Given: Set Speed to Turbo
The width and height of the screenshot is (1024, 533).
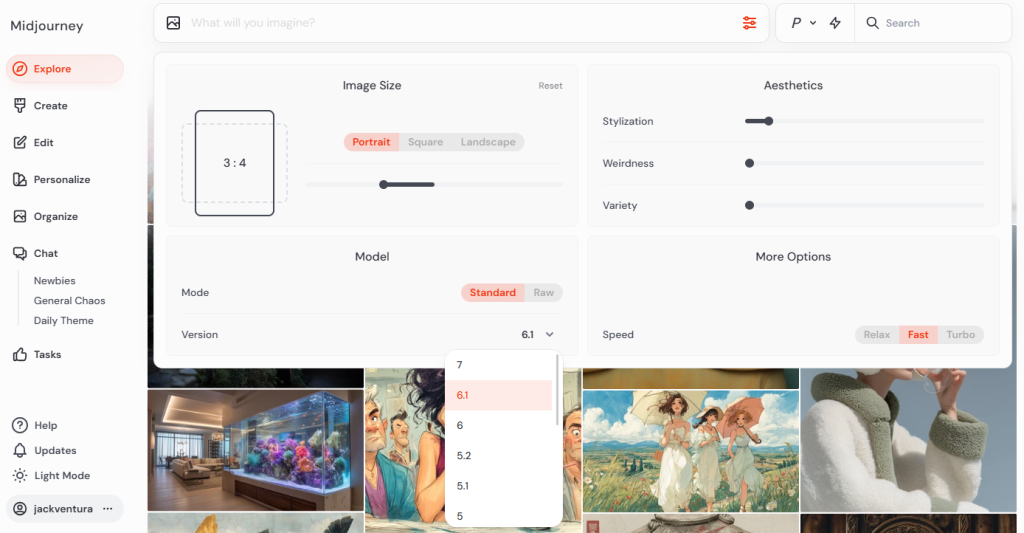Looking at the screenshot, I should (x=960, y=335).
